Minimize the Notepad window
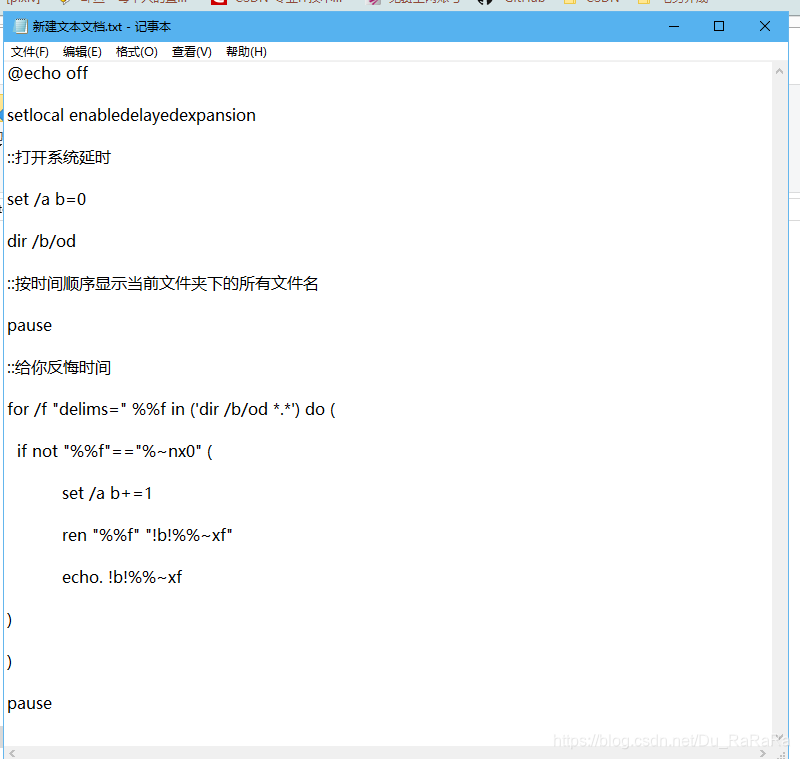Screen dimensions: 800x759 click(673, 26)
